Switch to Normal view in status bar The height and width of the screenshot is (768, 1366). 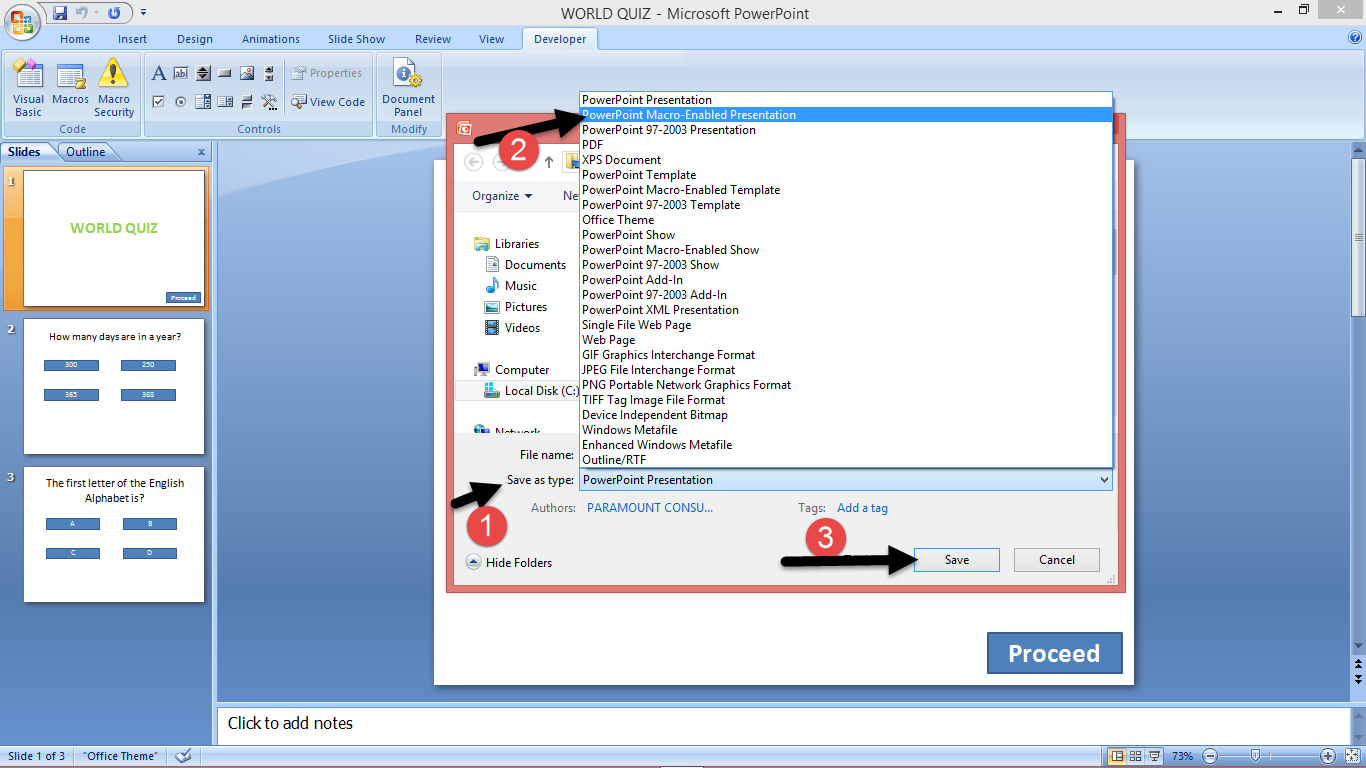click(1118, 756)
